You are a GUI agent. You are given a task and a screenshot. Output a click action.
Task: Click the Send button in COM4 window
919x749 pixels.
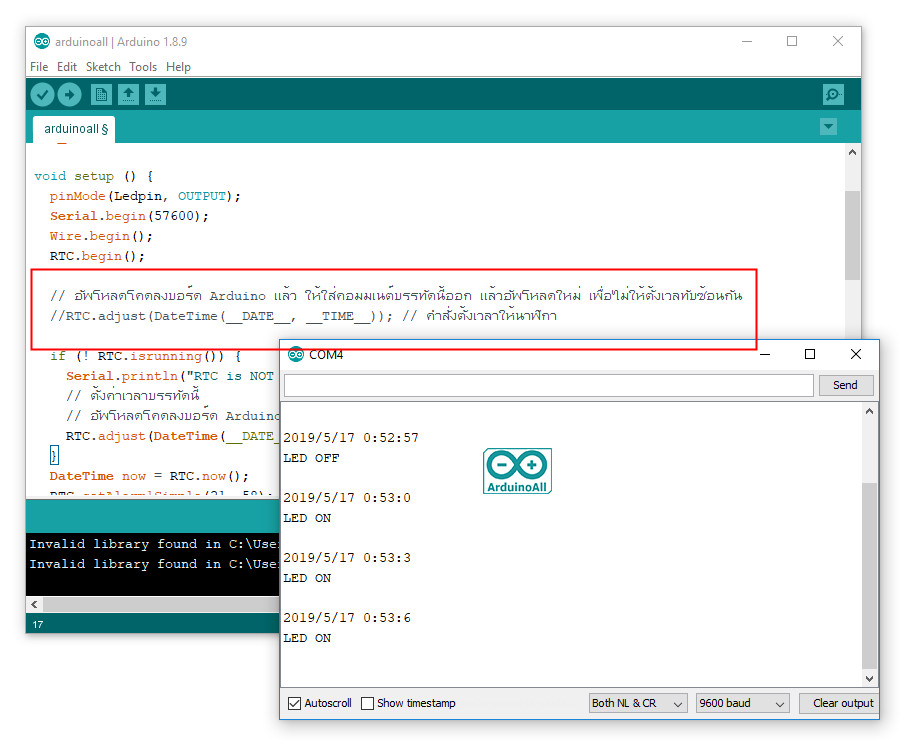[x=845, y=385]
